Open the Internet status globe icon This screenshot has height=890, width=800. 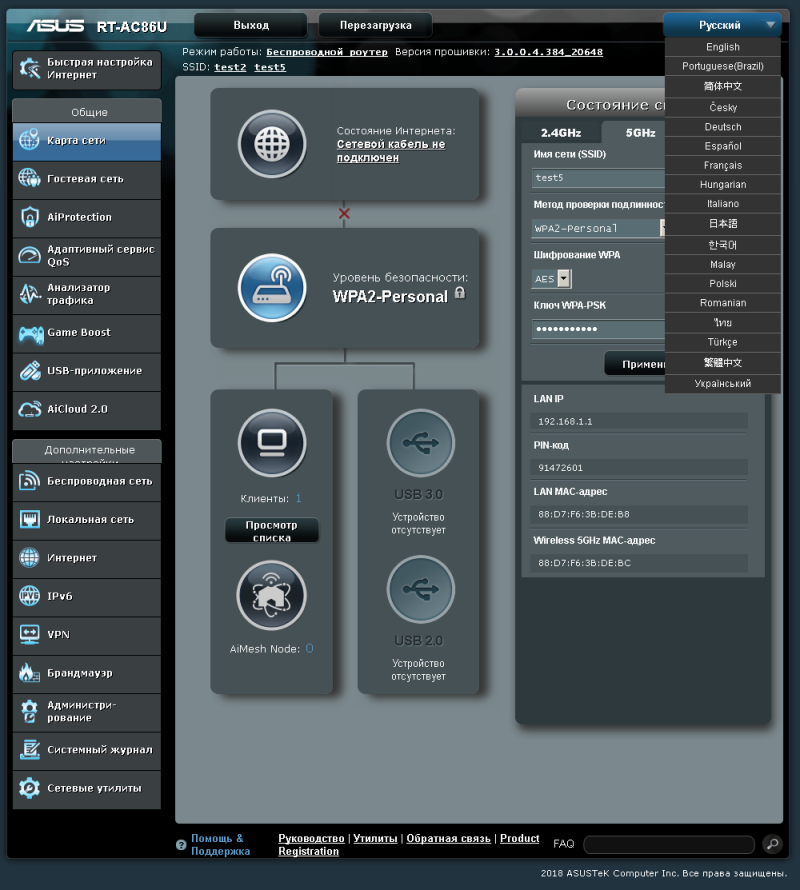pyautogui.click(x=272, y=144)
